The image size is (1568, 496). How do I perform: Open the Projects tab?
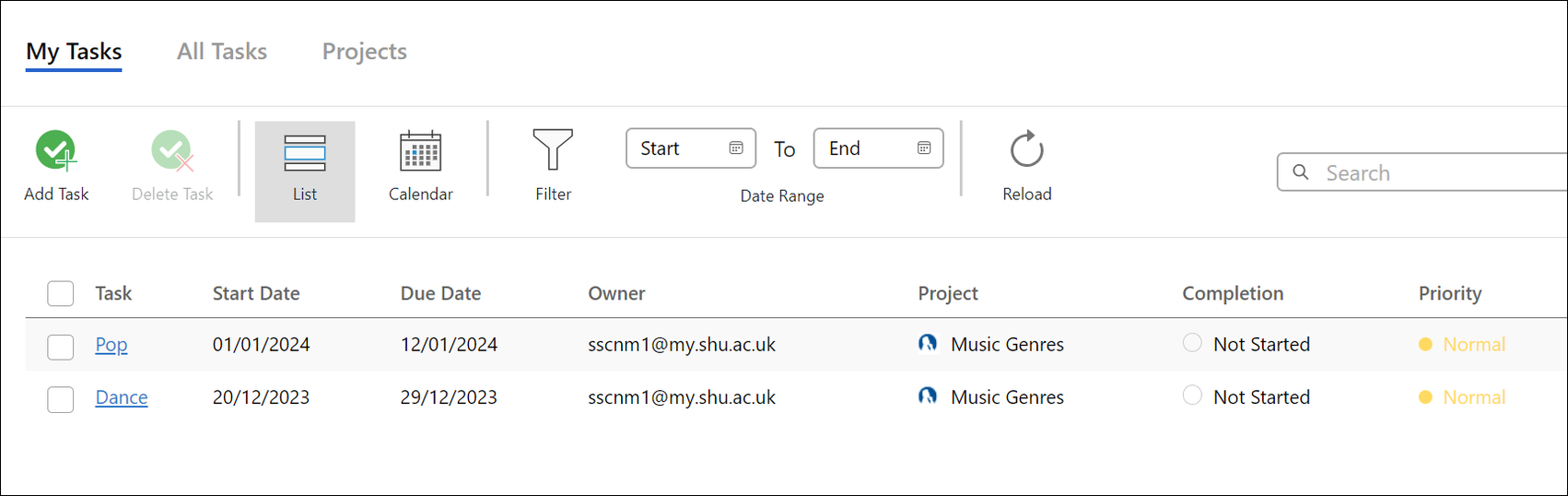[x=364, y=52]
